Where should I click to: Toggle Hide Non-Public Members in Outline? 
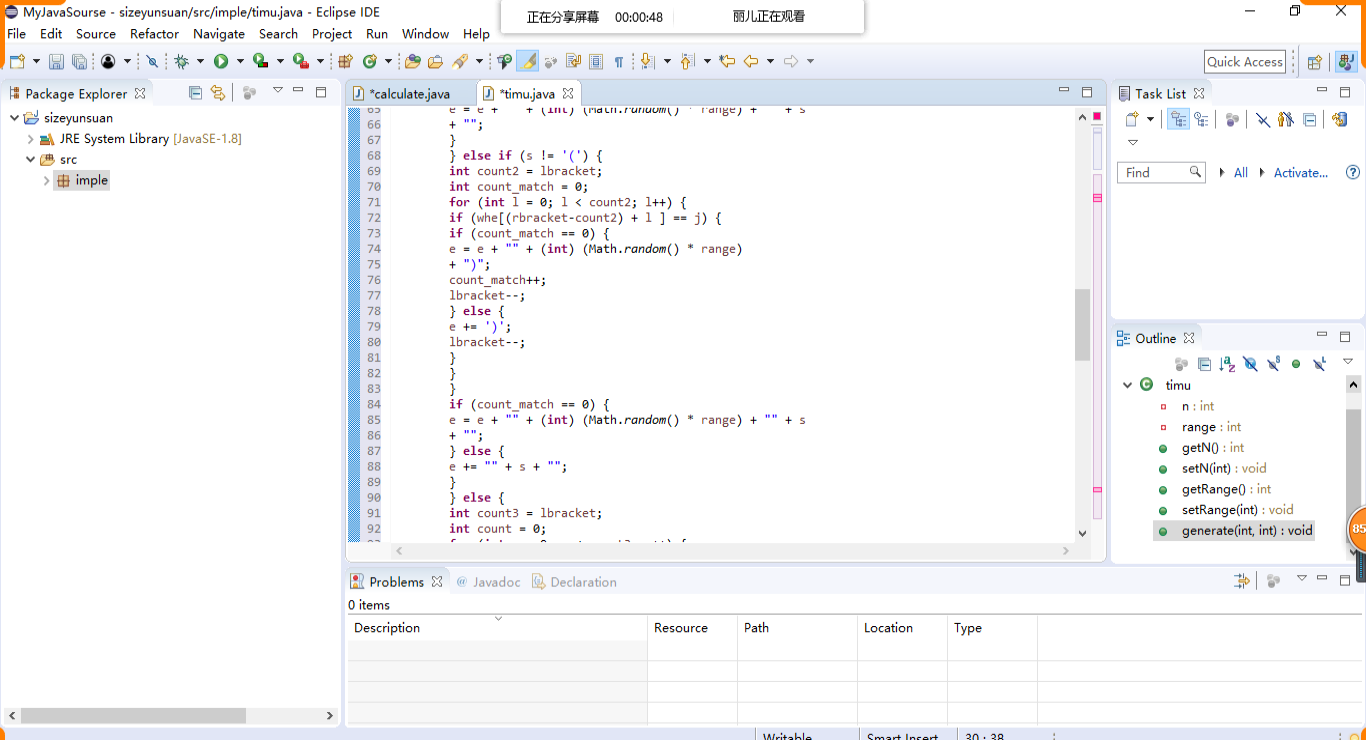tap(1296, 364)
